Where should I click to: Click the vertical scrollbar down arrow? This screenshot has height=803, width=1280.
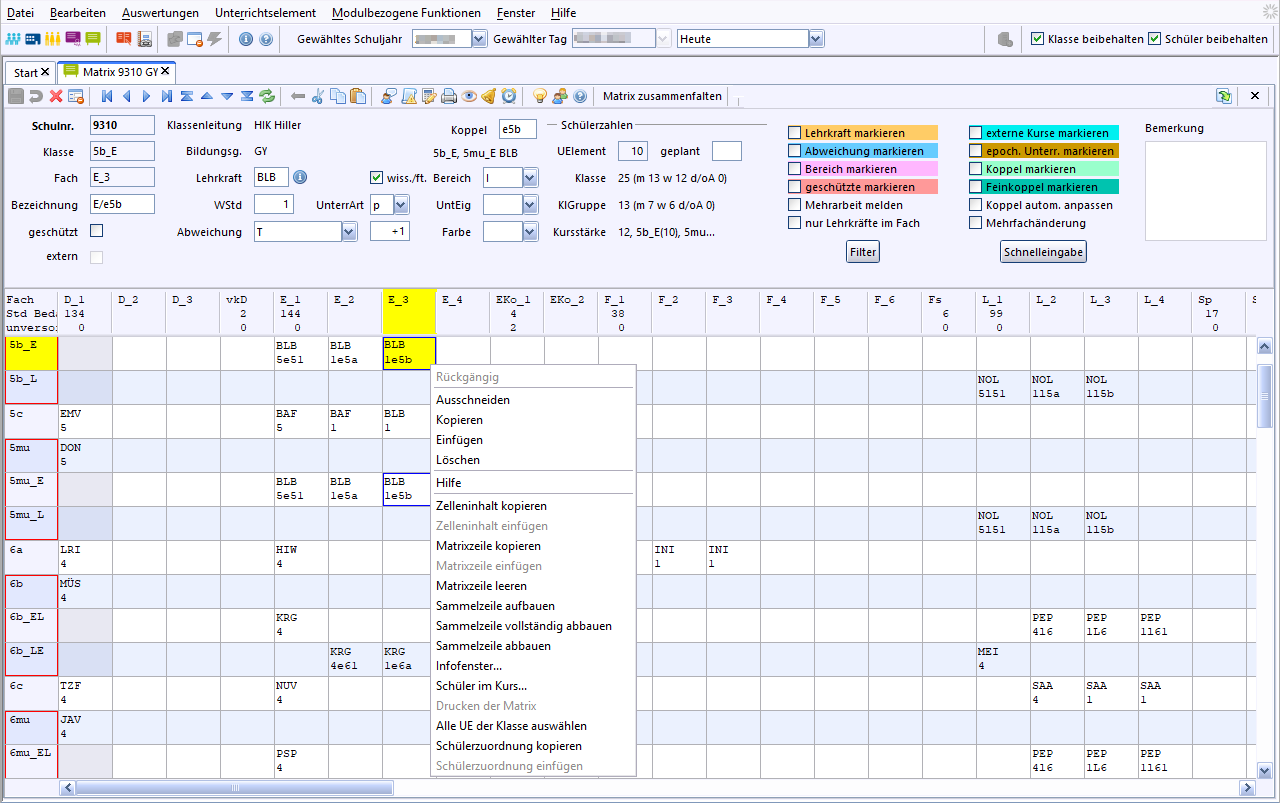1264,771
